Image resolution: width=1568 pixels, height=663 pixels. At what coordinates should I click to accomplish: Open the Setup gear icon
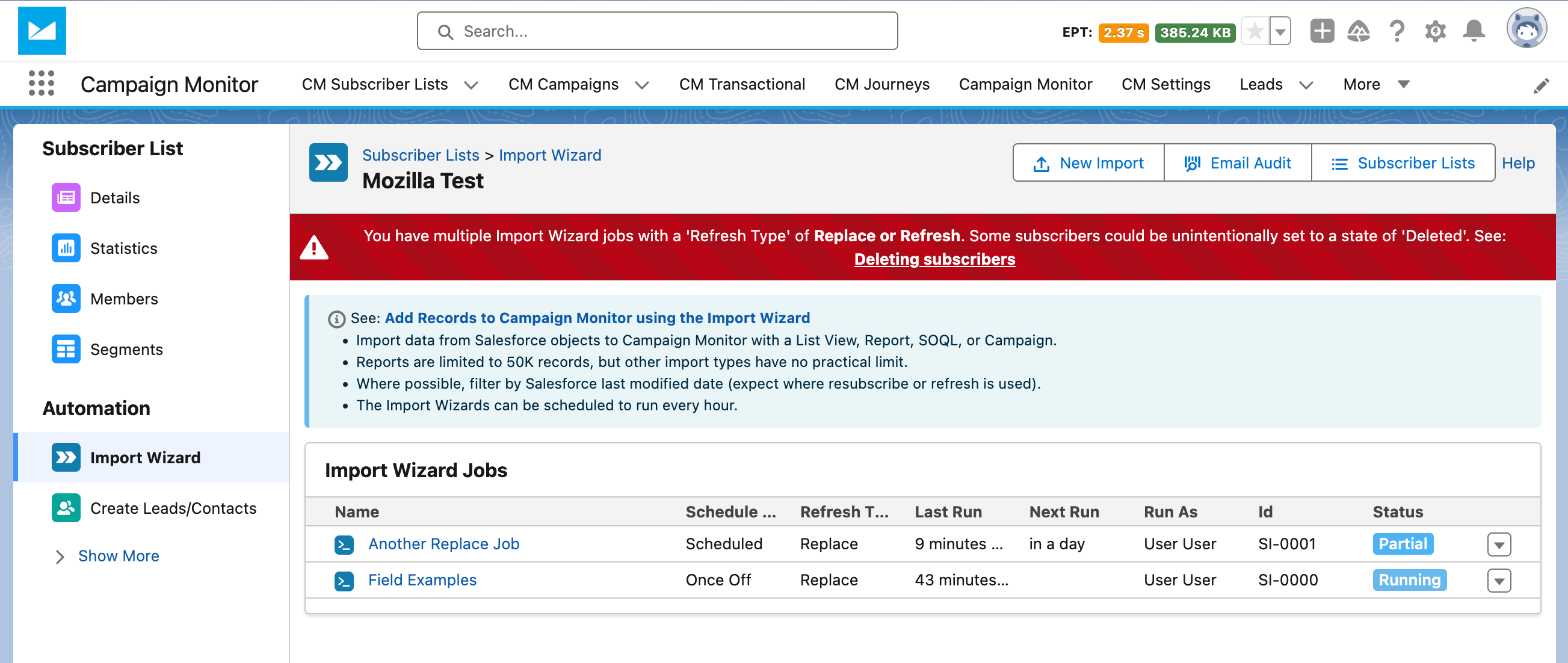(1435, 31)
